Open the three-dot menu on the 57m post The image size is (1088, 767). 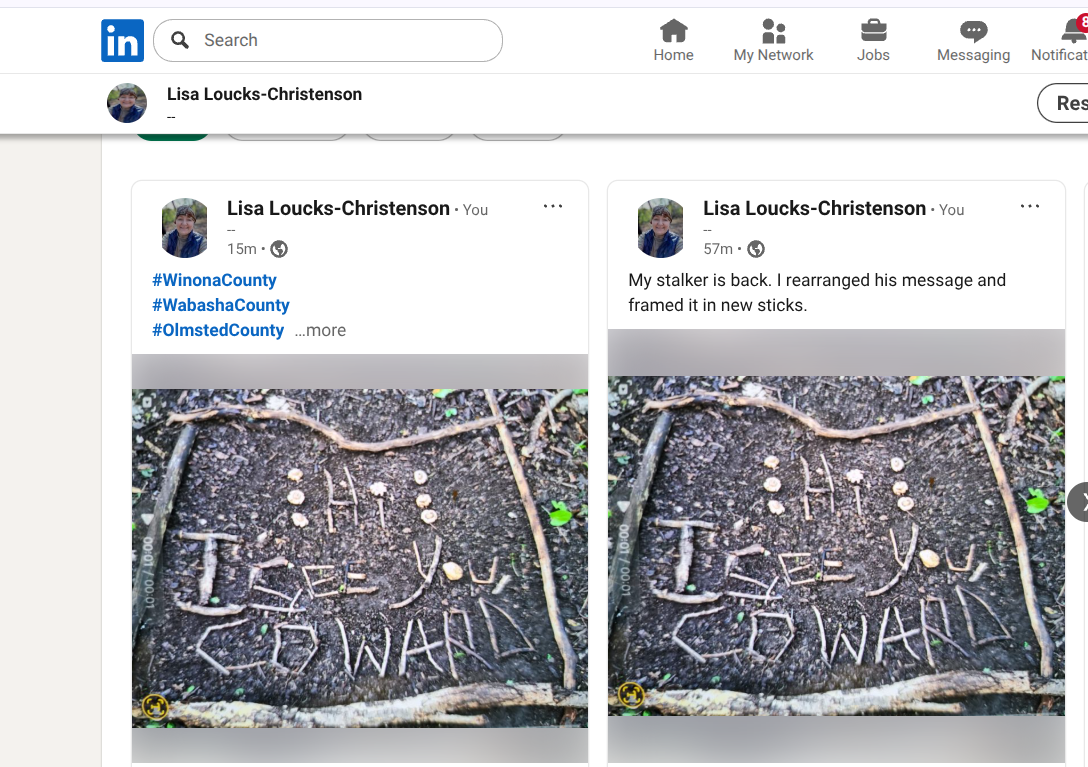(x=1030, y=206)
